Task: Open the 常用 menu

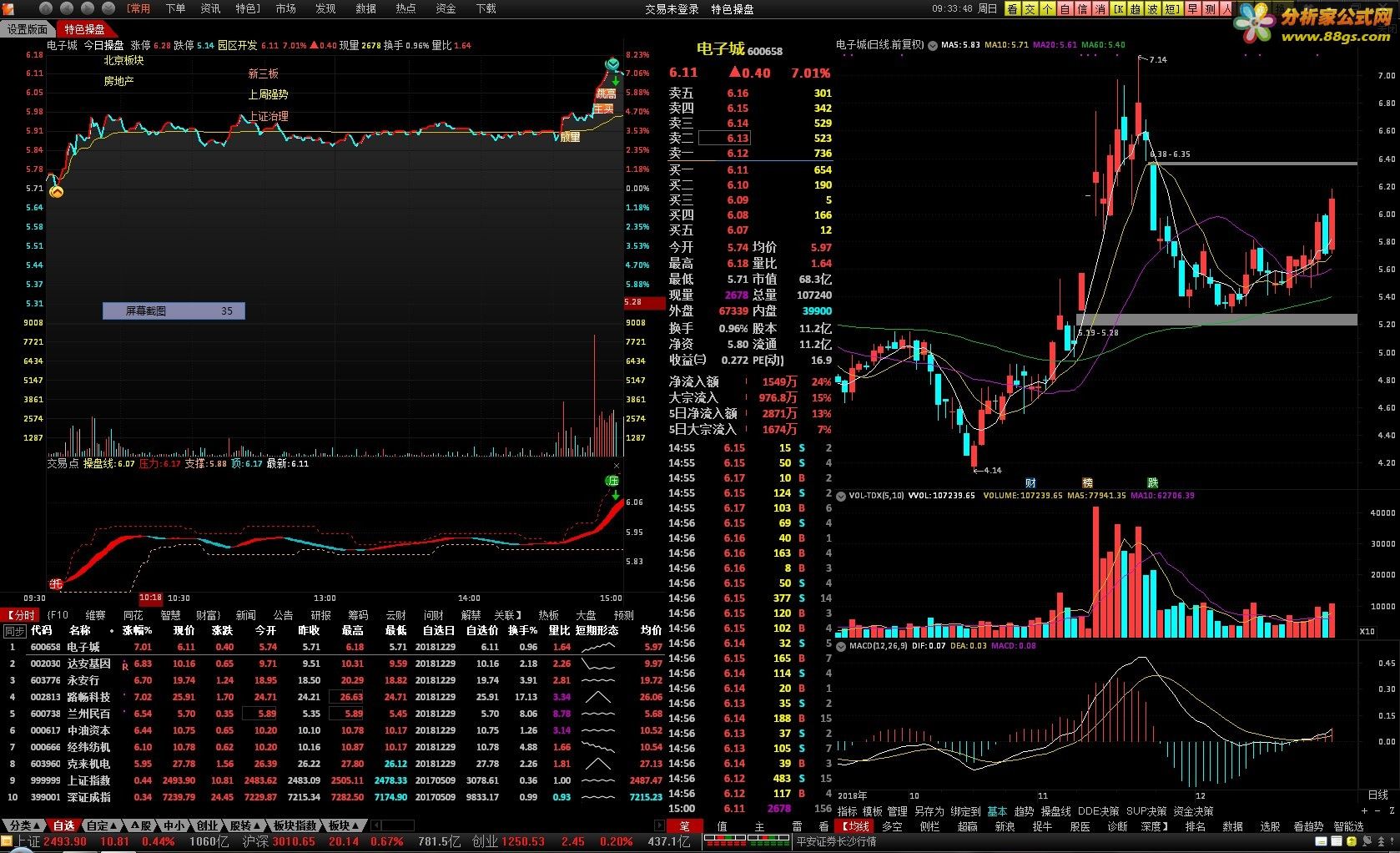Action: tap(138, 8)
